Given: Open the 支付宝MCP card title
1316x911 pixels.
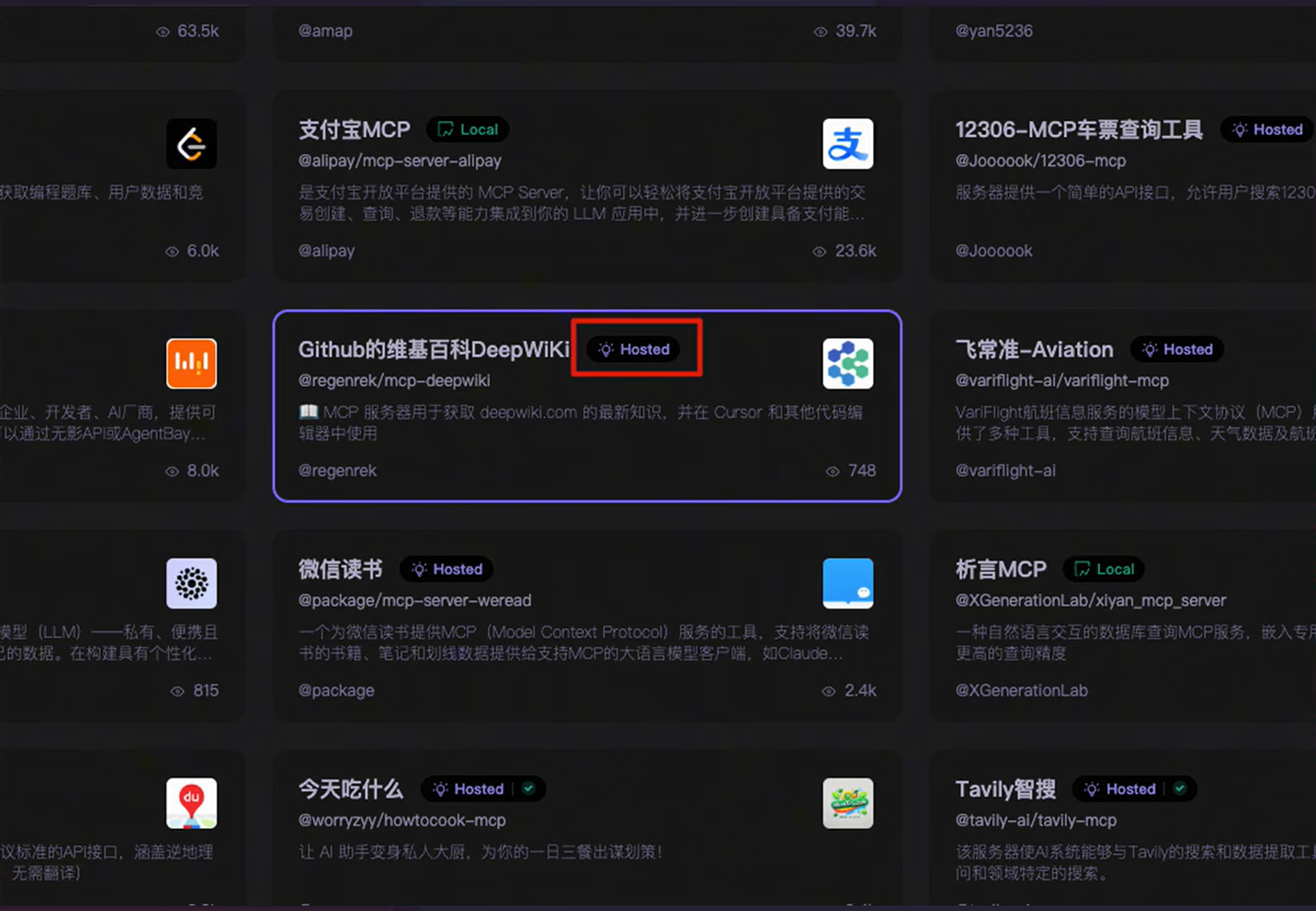Looking at the screenshot, I should [x=354, y=130].
